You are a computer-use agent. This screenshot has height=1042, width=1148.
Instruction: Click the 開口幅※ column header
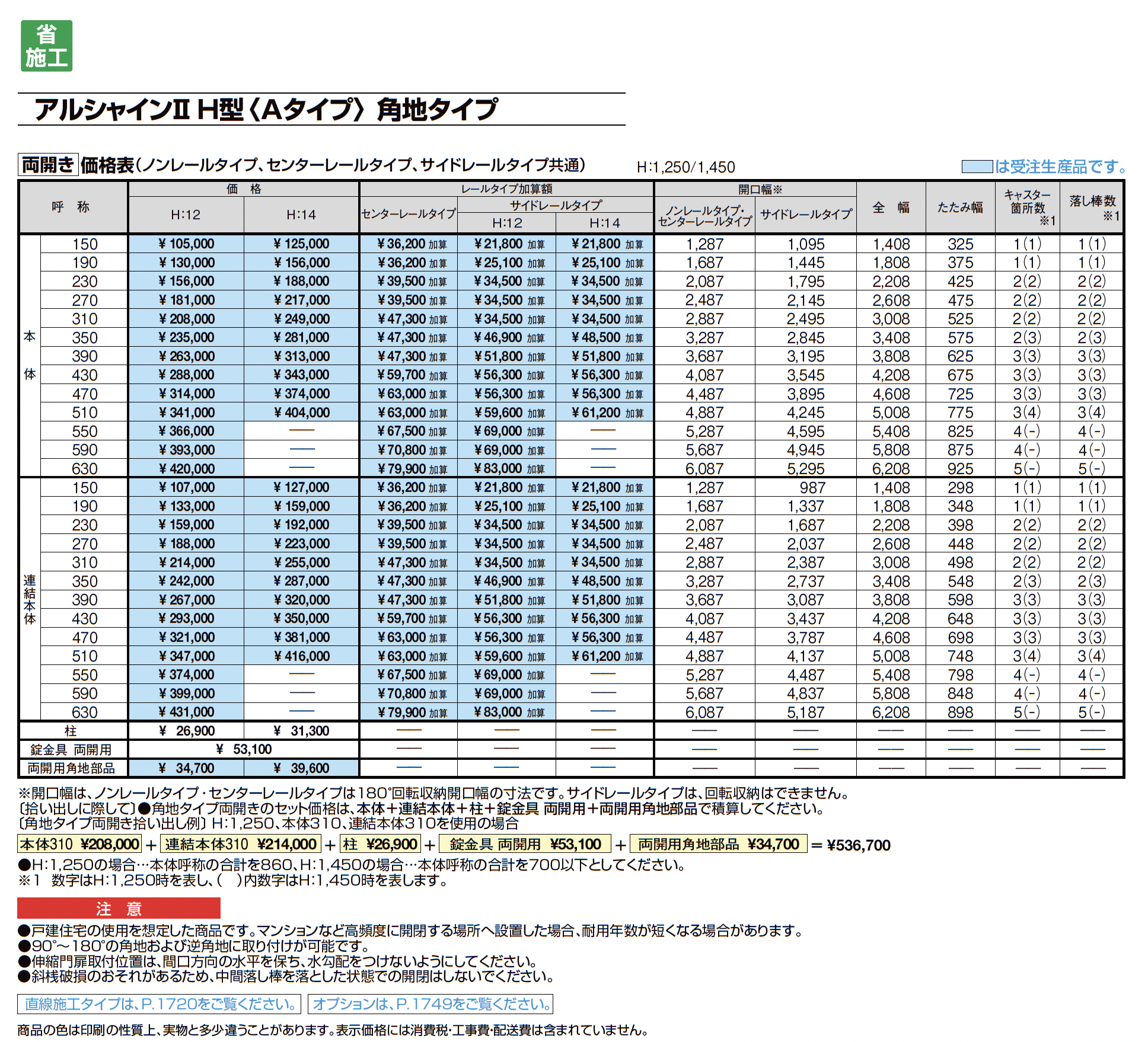coord(760,190)
